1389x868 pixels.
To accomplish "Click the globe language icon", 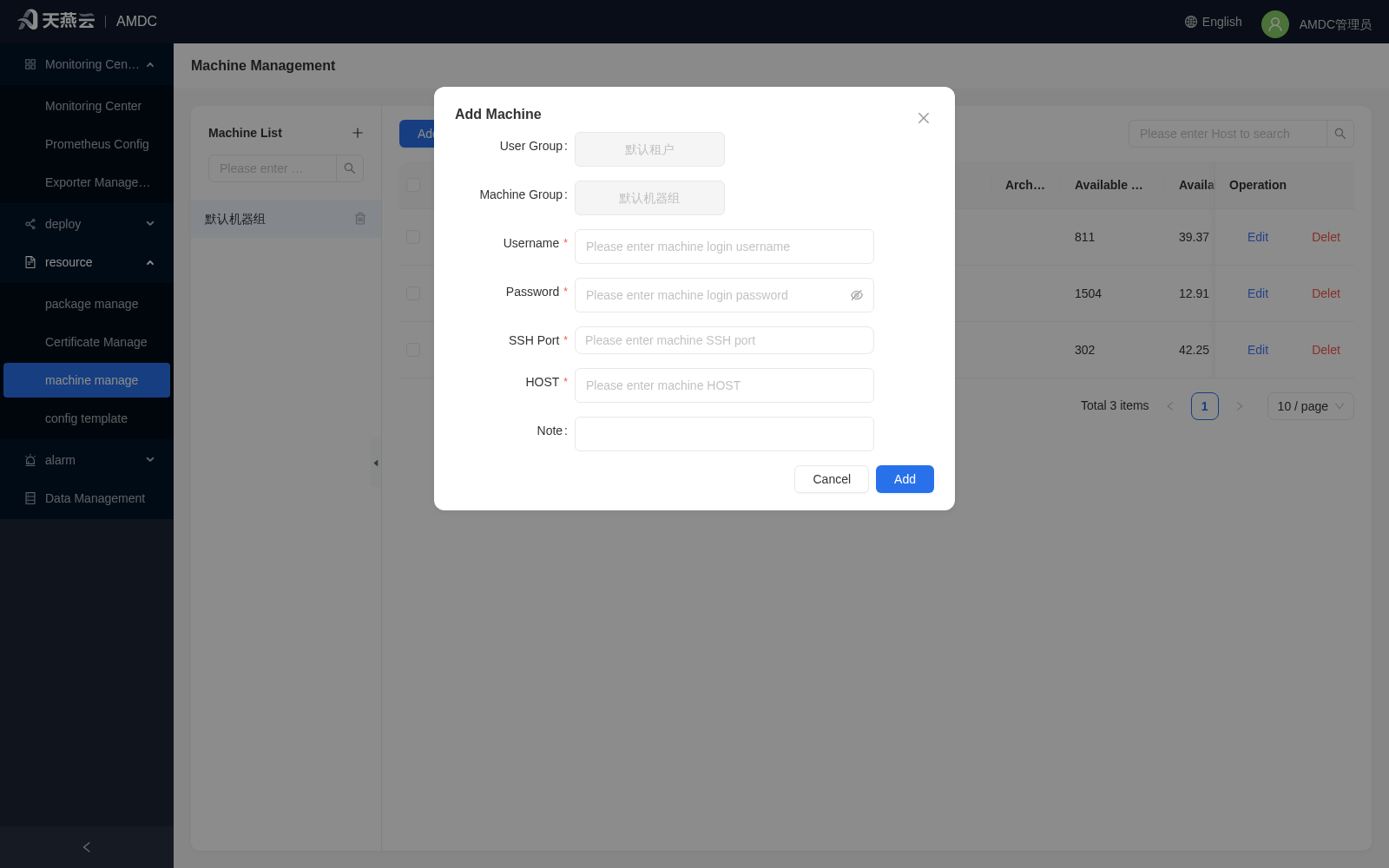I will (x=1191, y=22).
